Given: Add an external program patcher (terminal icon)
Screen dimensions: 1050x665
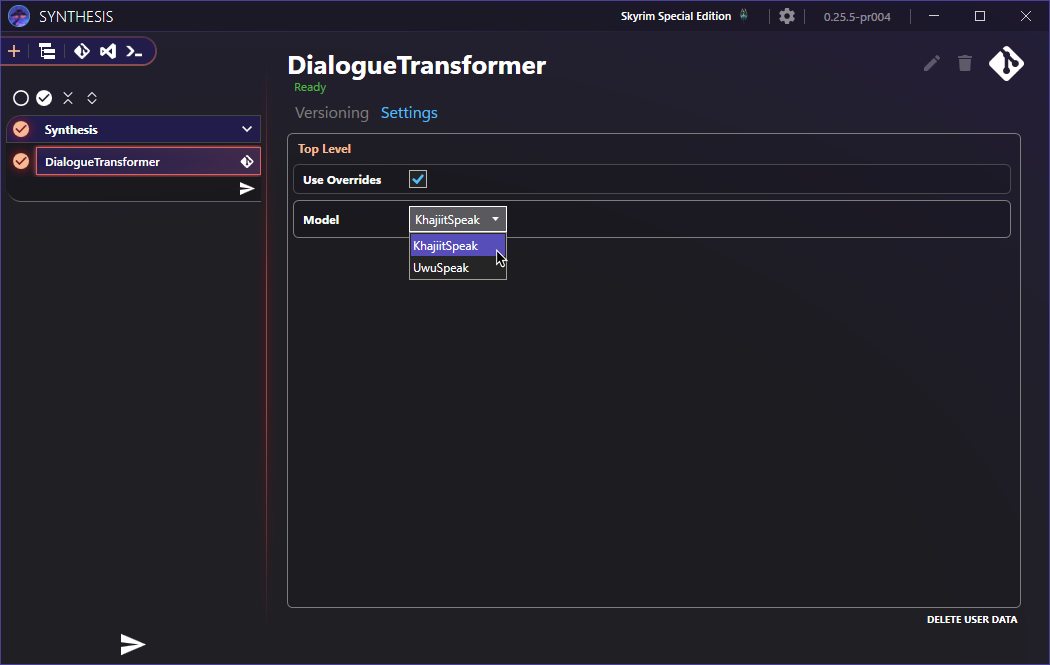Looking at the screenshot, I should [x=134, y=52].
